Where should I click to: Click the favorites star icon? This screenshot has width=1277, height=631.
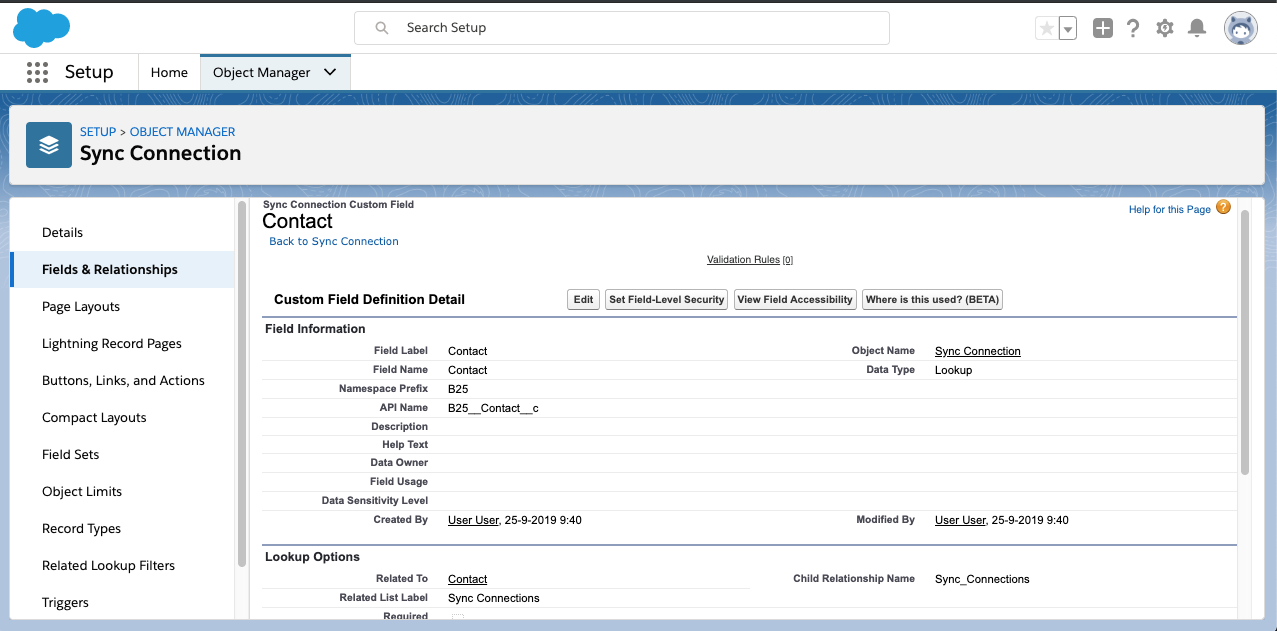click(1046, 29)
